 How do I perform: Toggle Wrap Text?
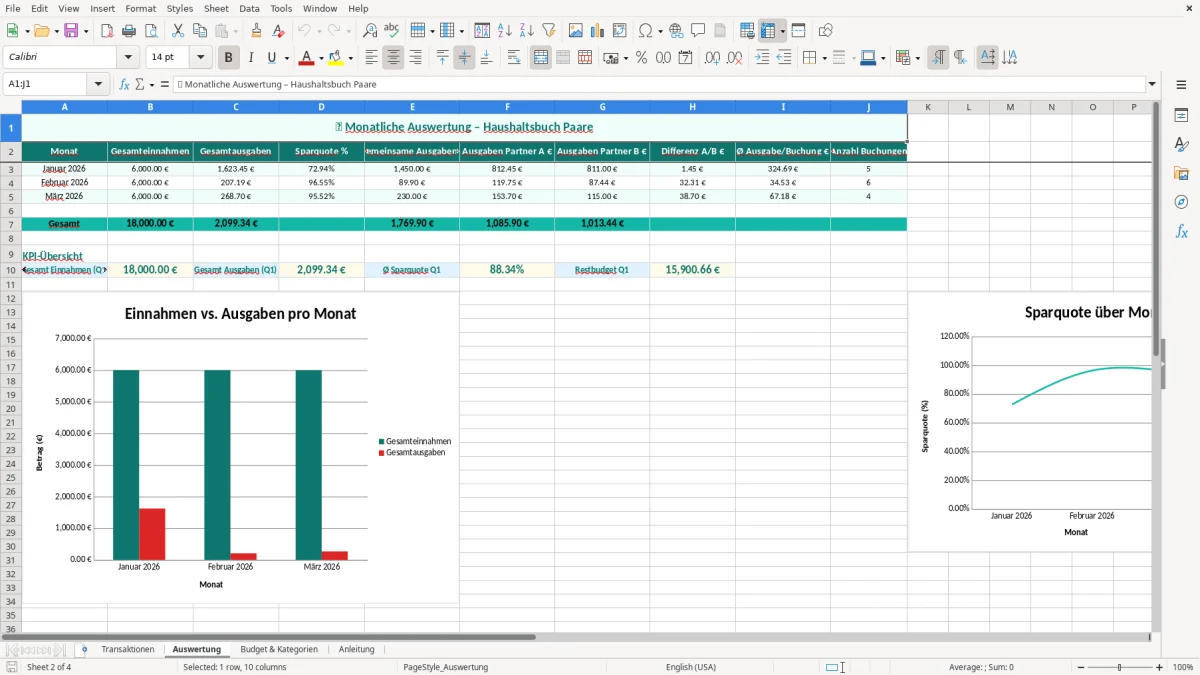tap(513, 58)
